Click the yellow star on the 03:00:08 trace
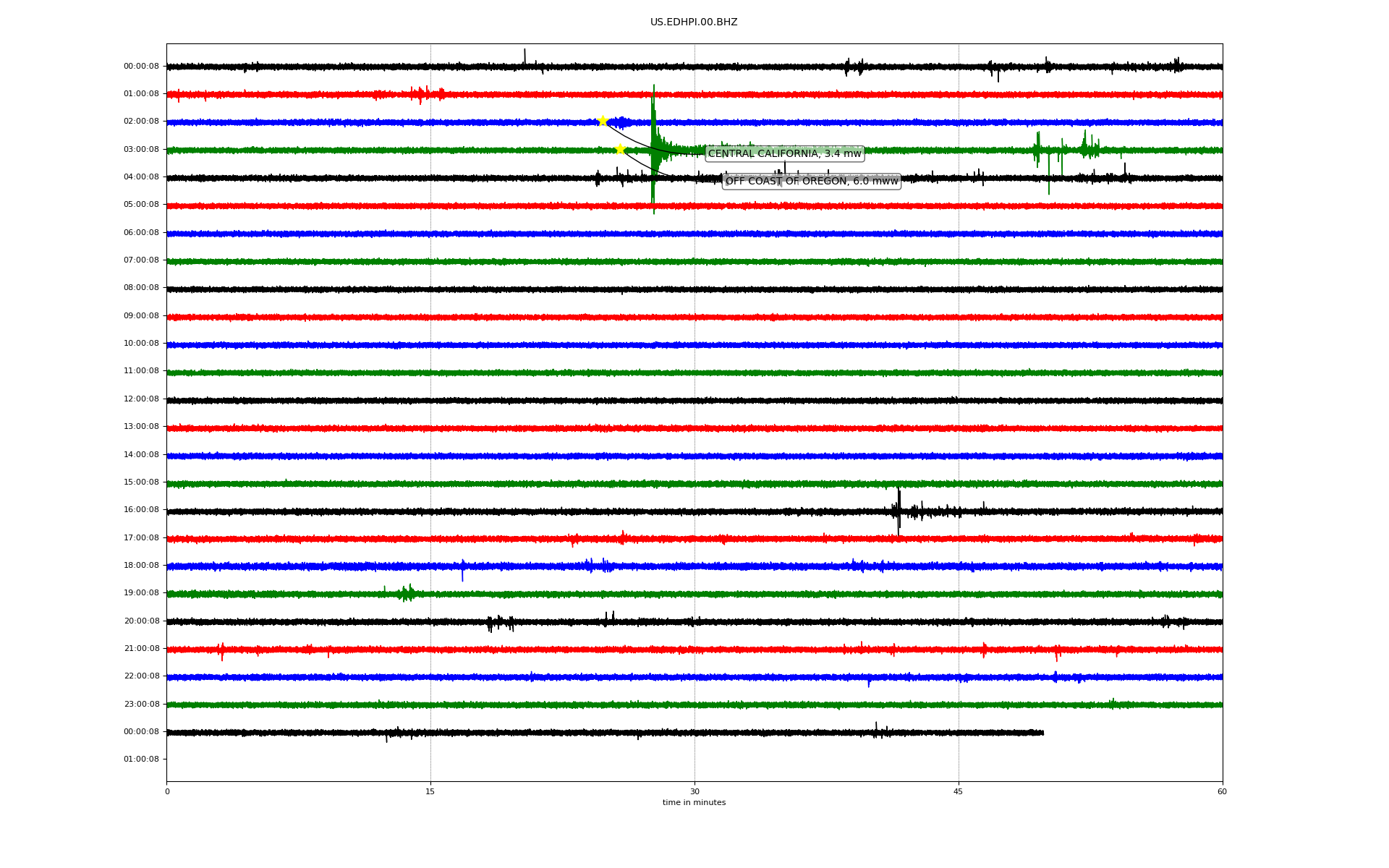The width and height of the screenshot is (1389, 868). (620, 149)
